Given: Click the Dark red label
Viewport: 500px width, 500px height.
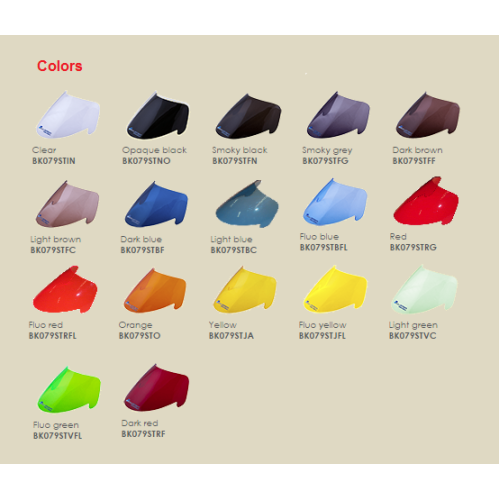Looking at the screenshot, I should [x=140, y=423].
